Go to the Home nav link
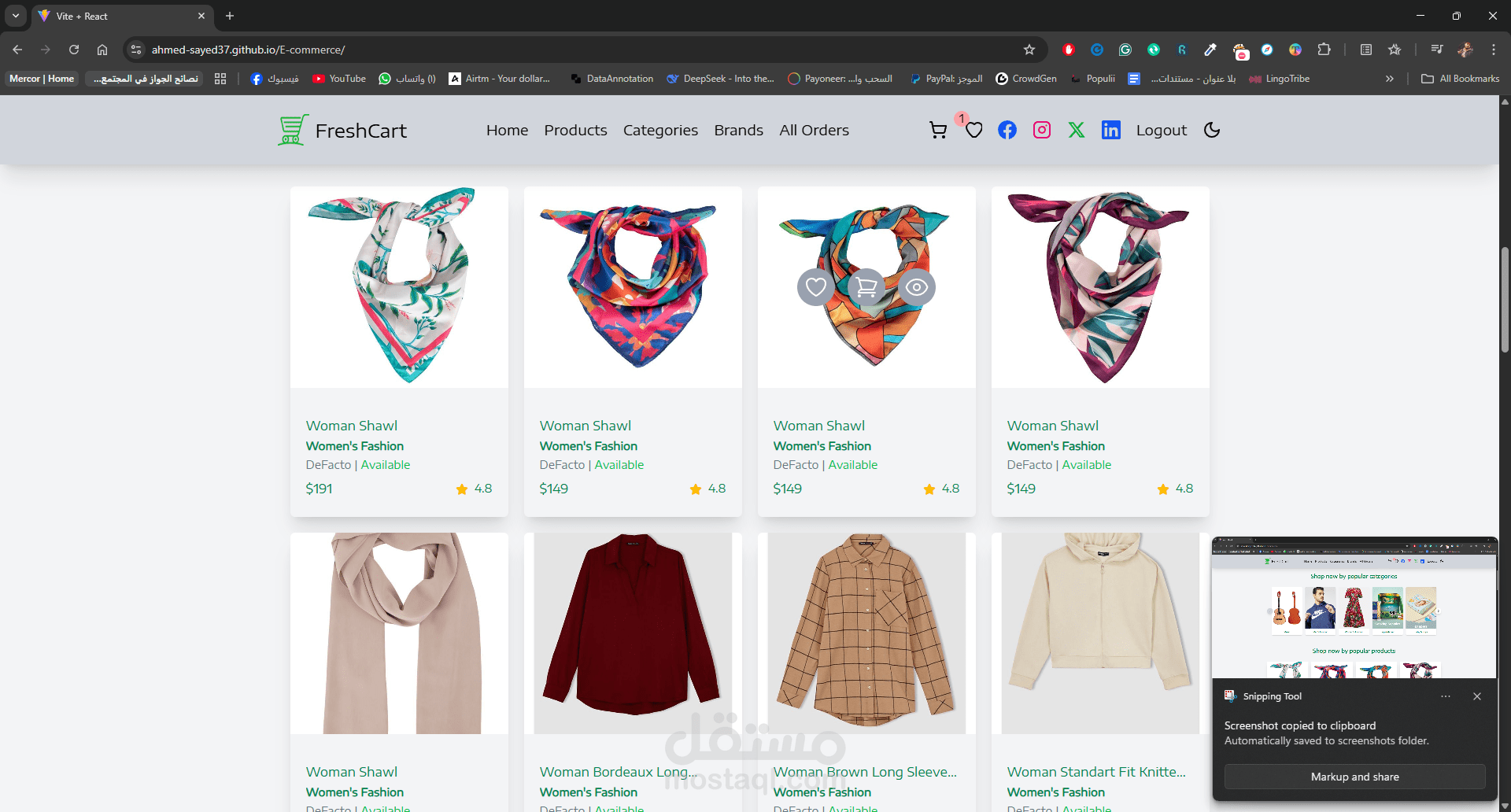This screenshot has width=1511, height=812. click(x=507, y=130)
